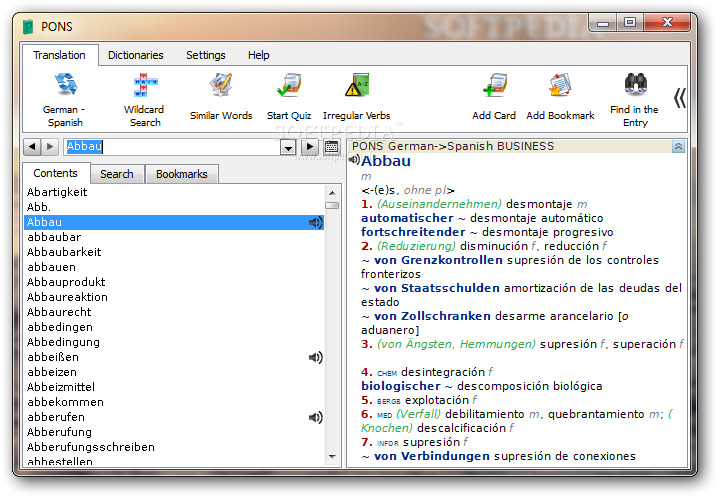Viewport: 718px width, 497px height.
Task: Switch to Search tab in list panel
Action: point(117,174)
